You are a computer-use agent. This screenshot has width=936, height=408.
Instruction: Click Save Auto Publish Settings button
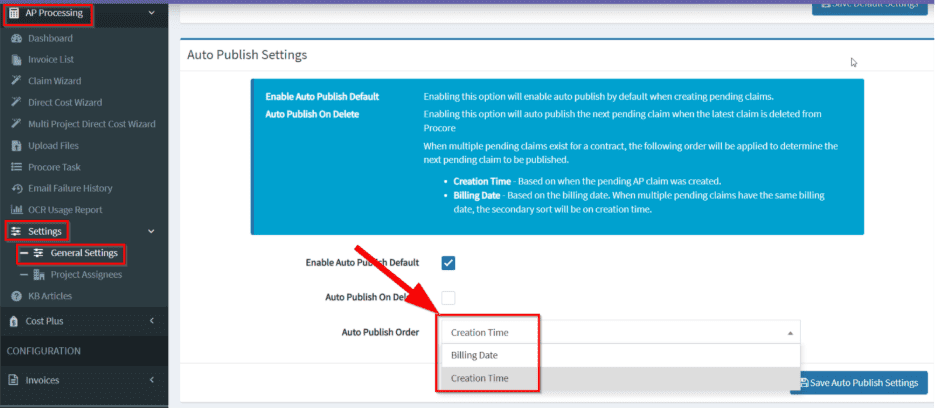coord(859,383)
